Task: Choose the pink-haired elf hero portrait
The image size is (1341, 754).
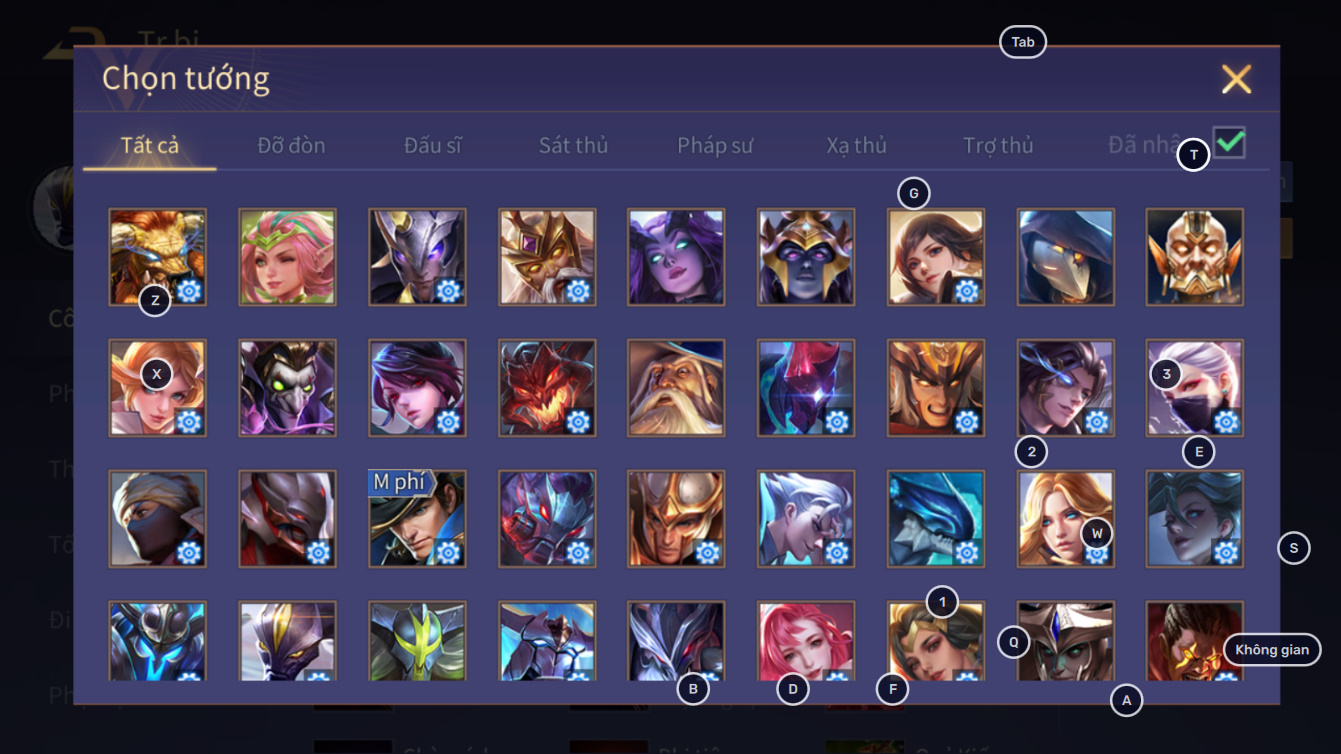Action: pyautogui.click(x=288, y=257)
